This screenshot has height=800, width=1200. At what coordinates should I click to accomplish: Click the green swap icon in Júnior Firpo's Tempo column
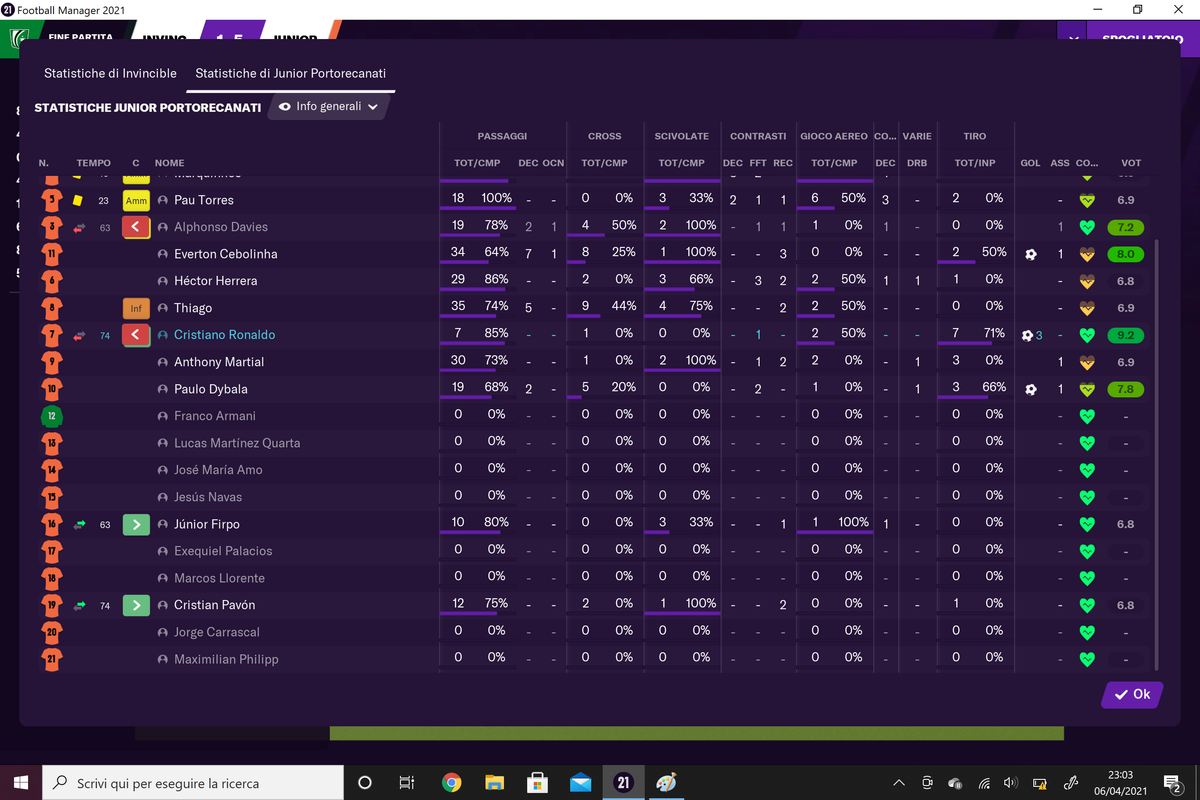click(x=80, y=524)
